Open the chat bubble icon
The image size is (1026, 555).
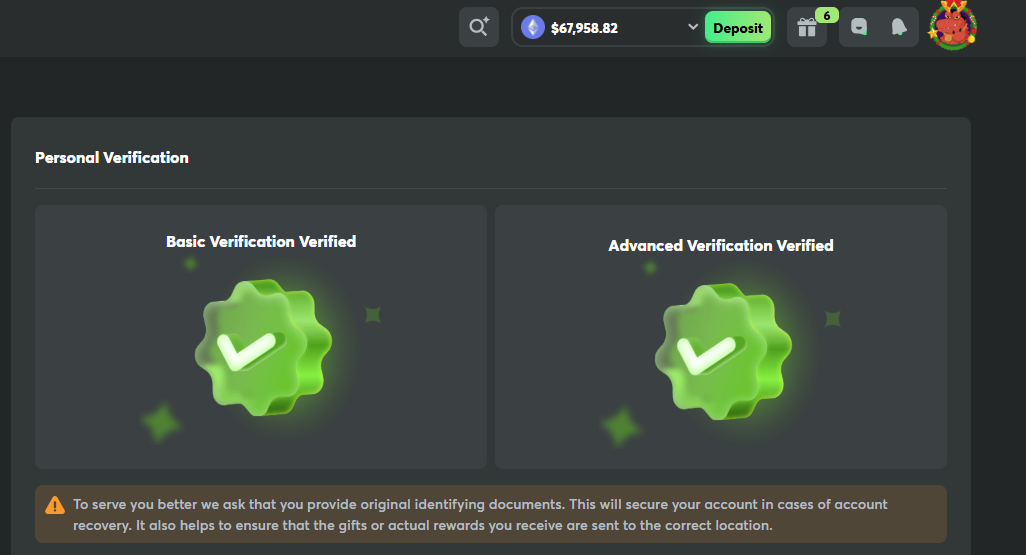pos(858,27)
